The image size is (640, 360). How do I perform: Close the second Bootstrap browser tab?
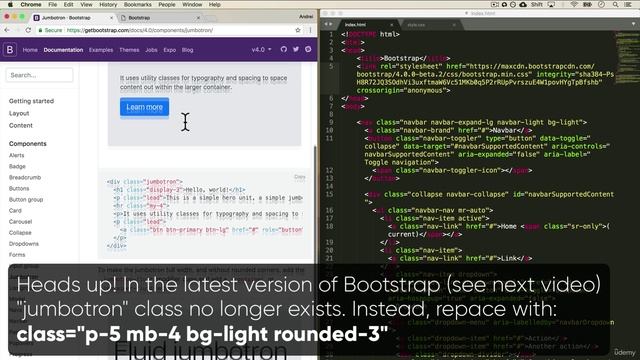coord(198,18)
